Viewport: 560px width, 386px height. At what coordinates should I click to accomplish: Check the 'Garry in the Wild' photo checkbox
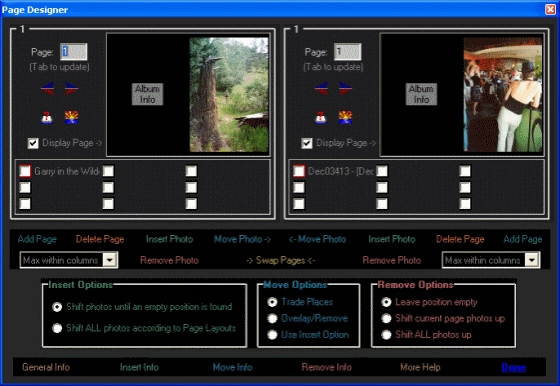click(x=25, y=171)
